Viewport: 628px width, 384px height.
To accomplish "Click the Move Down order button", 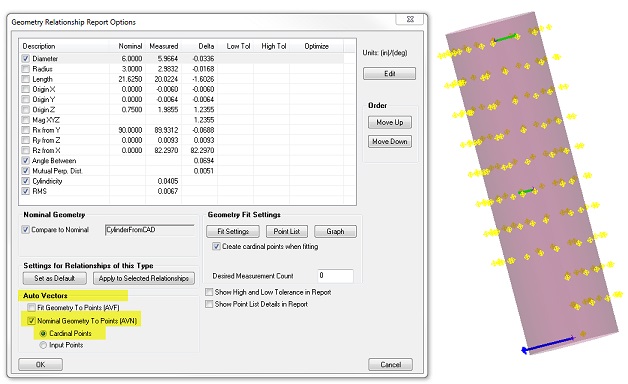I will [x=390, y=141].
